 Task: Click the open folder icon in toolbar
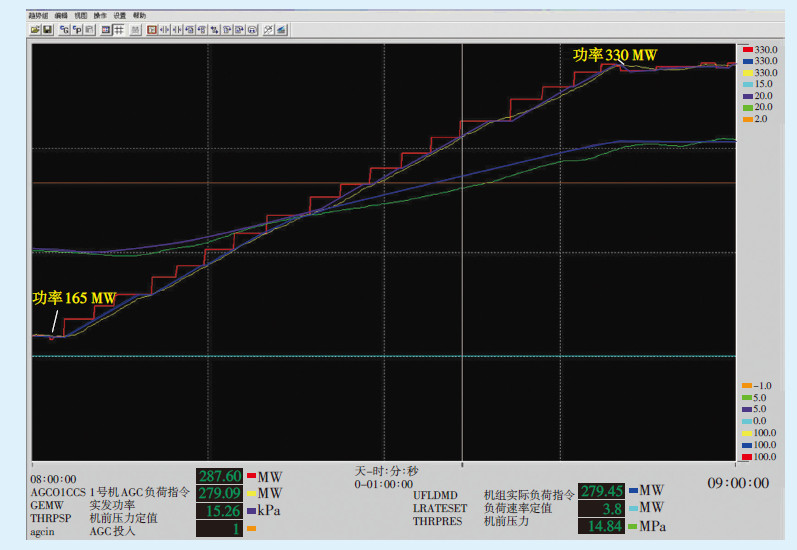pyautogui.click(x=35, y=29)
